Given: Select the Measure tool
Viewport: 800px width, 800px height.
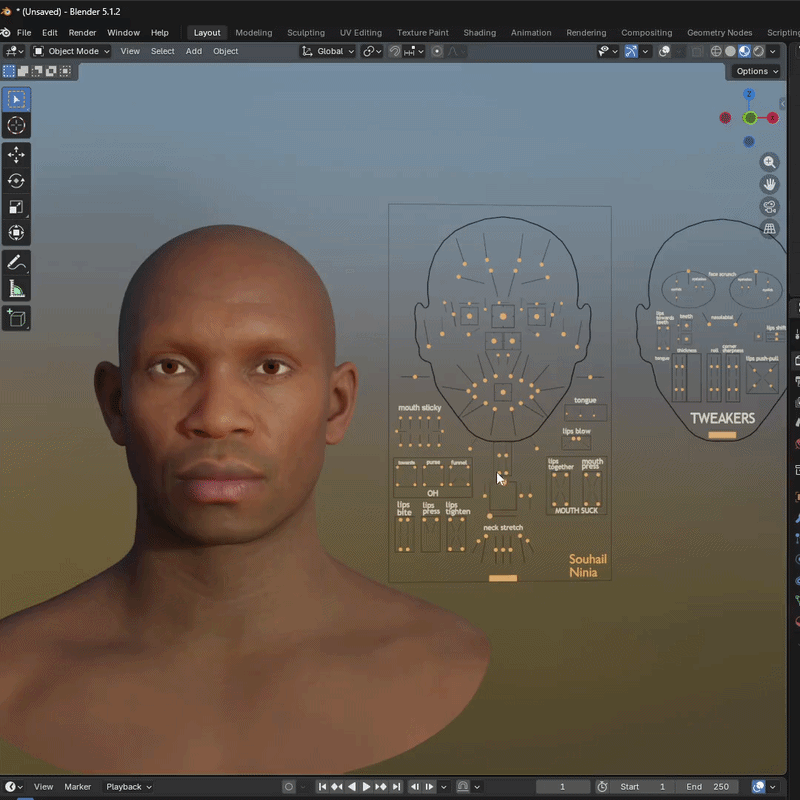Looking at the screenshot, I should pyautogui.click(x=16, y=289).
